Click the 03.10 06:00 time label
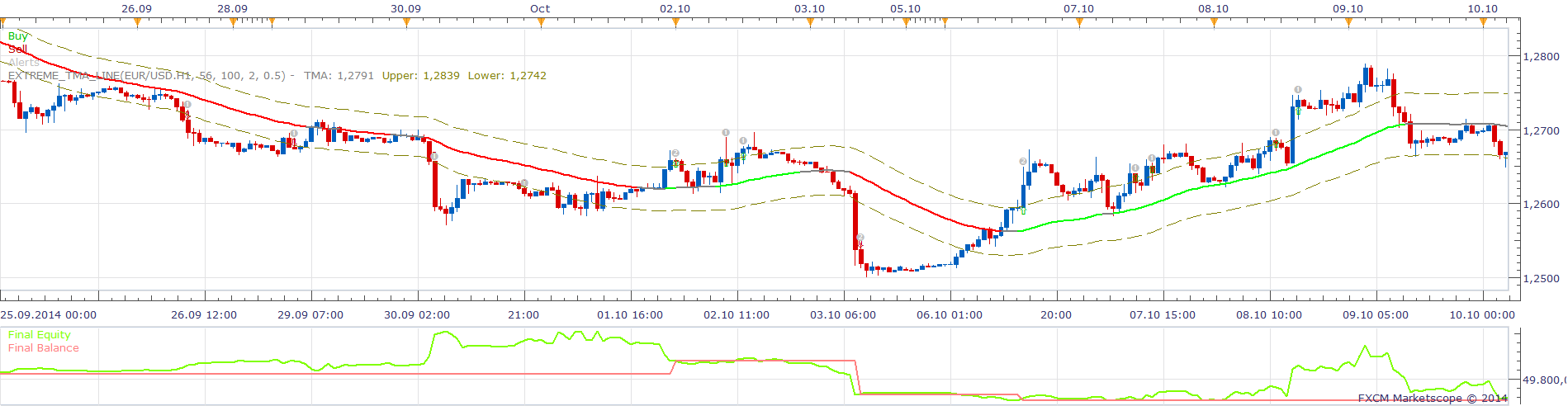This screenshot has width=1568, height=406. point(843,315)
